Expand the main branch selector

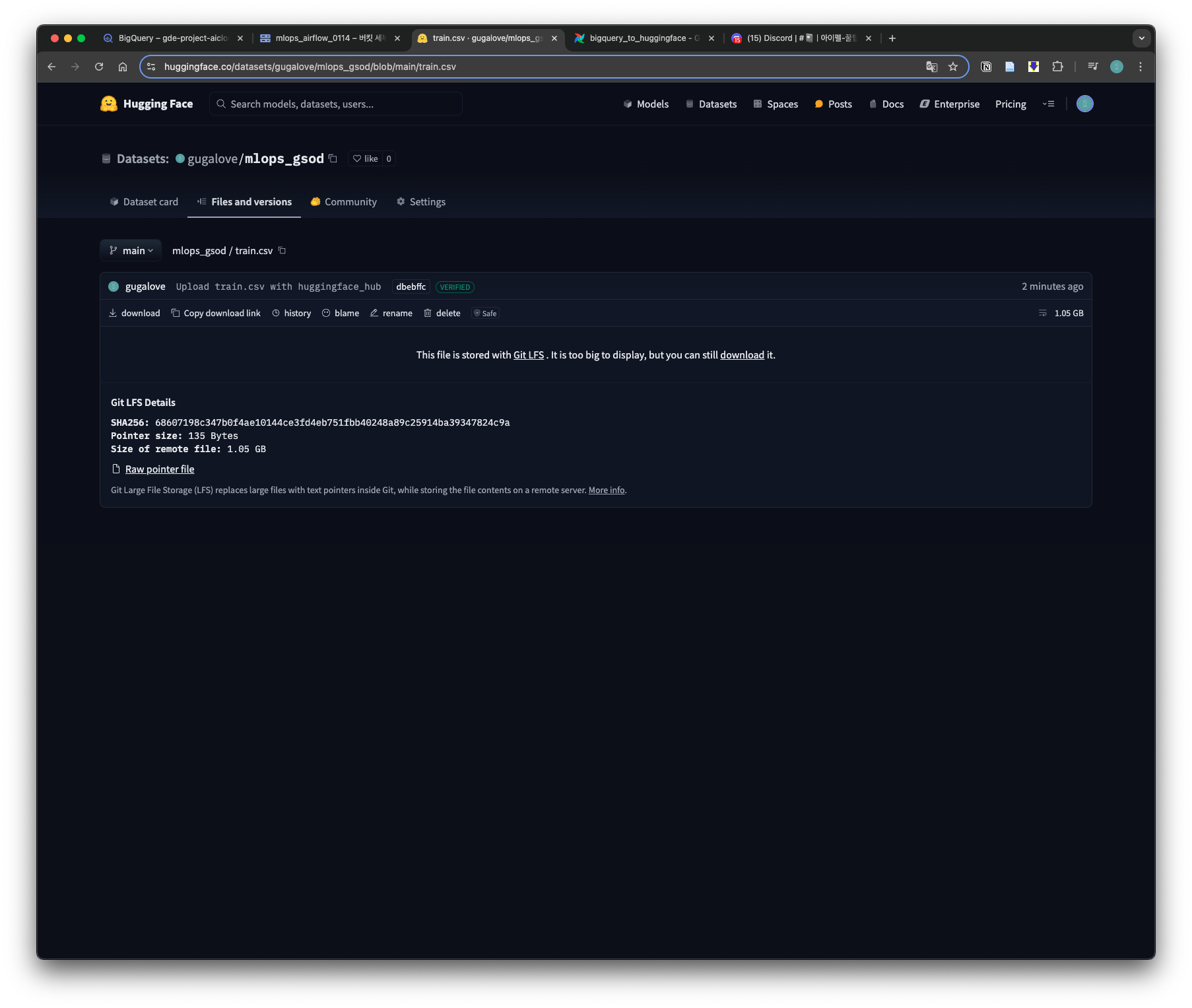pos(131,250)
